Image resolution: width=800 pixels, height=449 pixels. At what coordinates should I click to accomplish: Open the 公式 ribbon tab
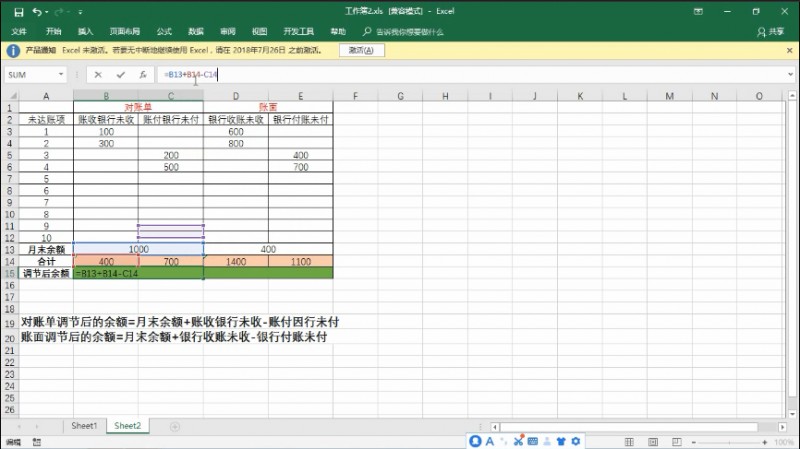164,32
